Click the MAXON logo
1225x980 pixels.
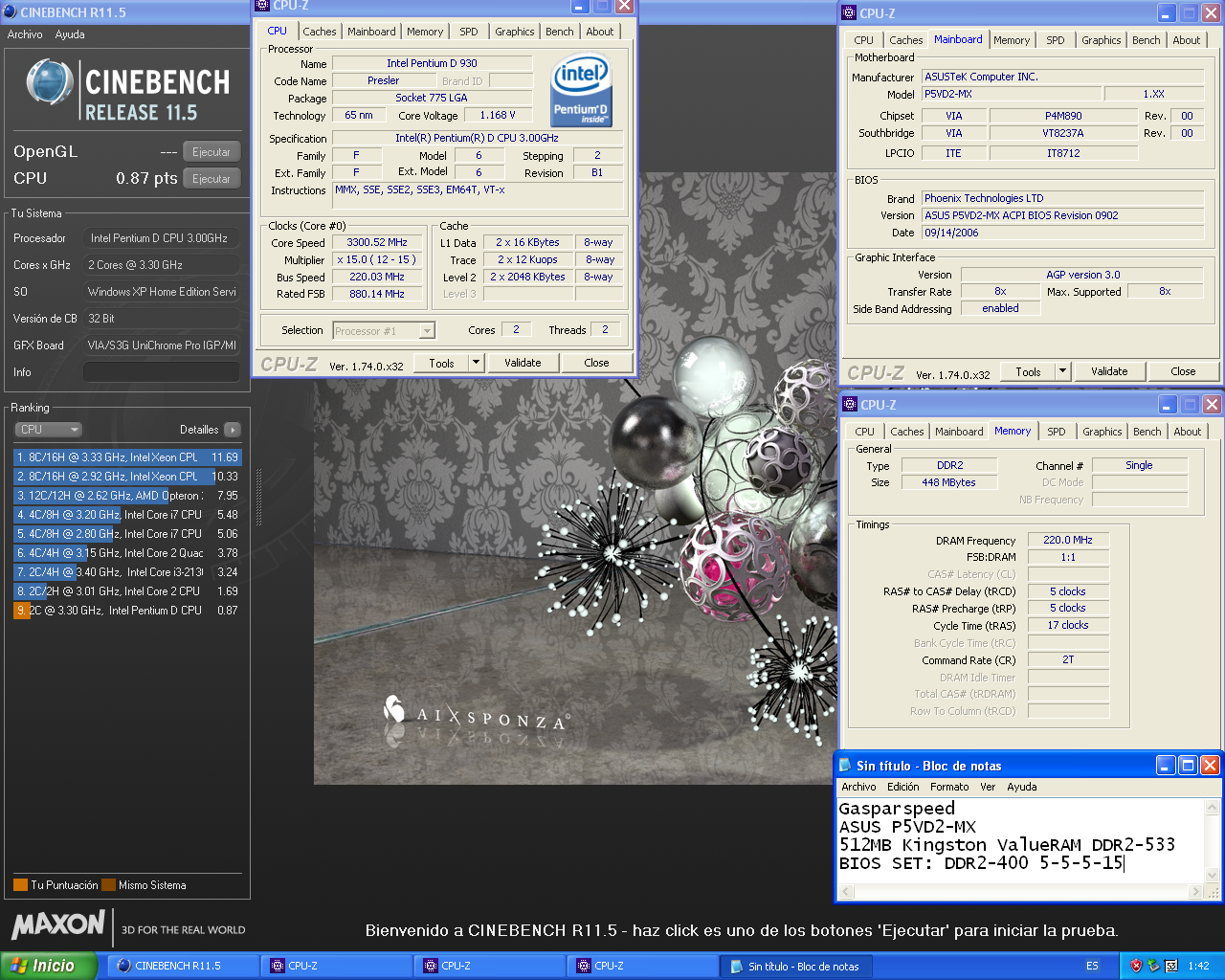(58, 924)
